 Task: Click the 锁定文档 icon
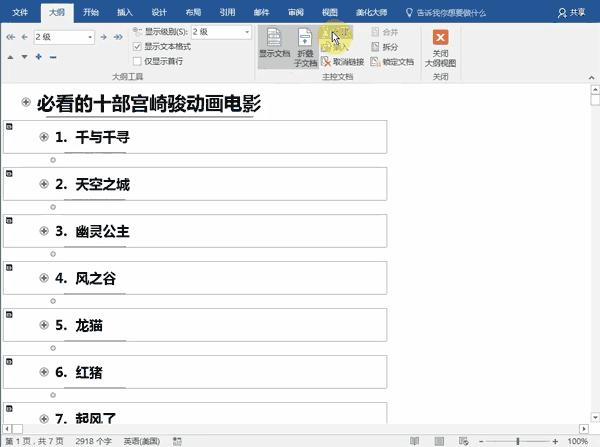click(x=375, y=62)
